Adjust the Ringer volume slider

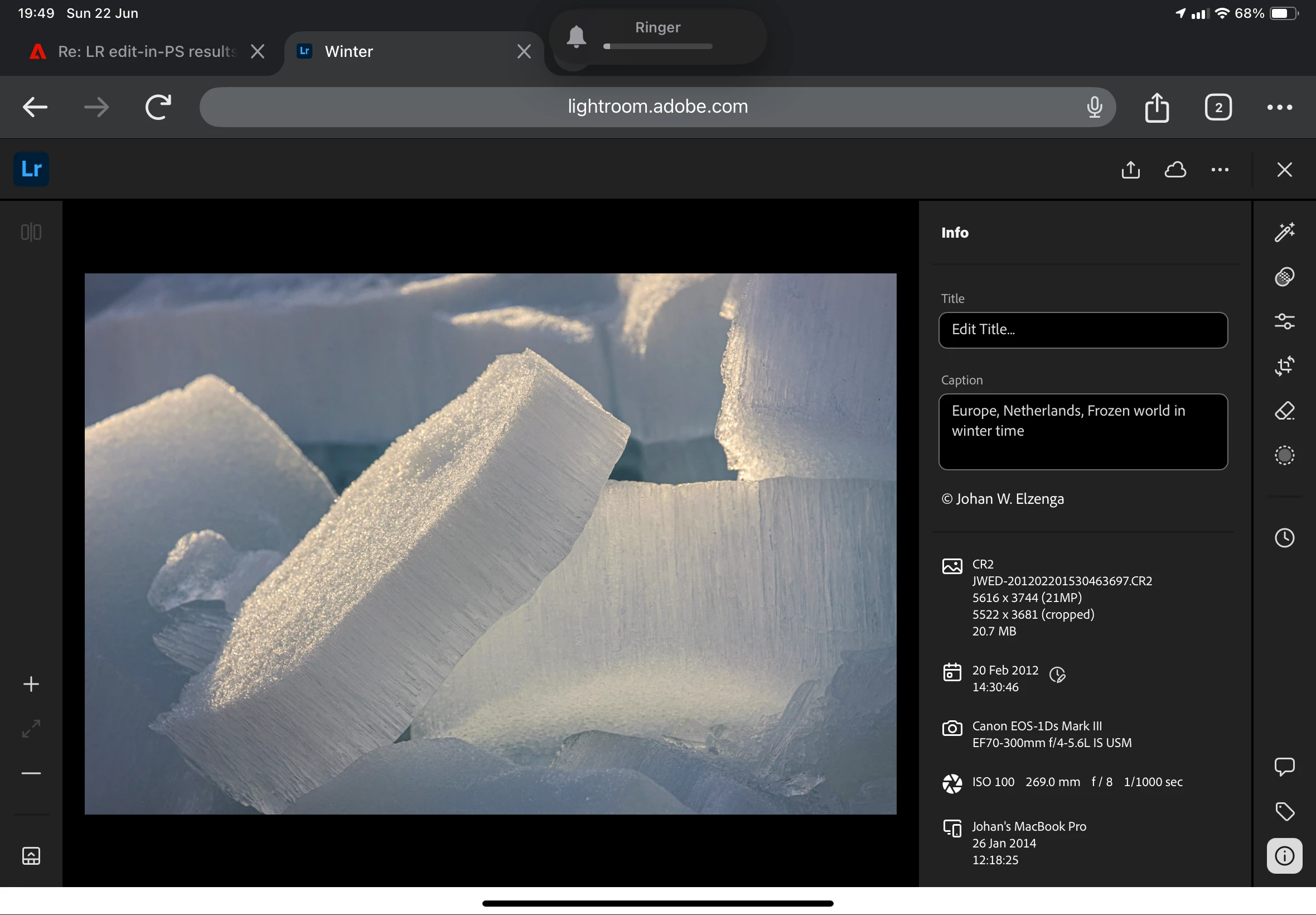point(657,46)
